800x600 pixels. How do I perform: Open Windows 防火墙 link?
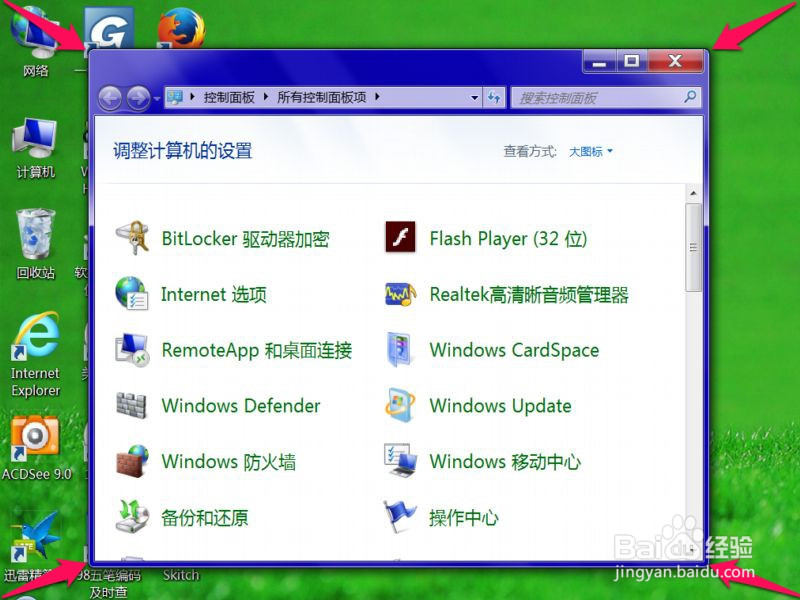(229, 461)
